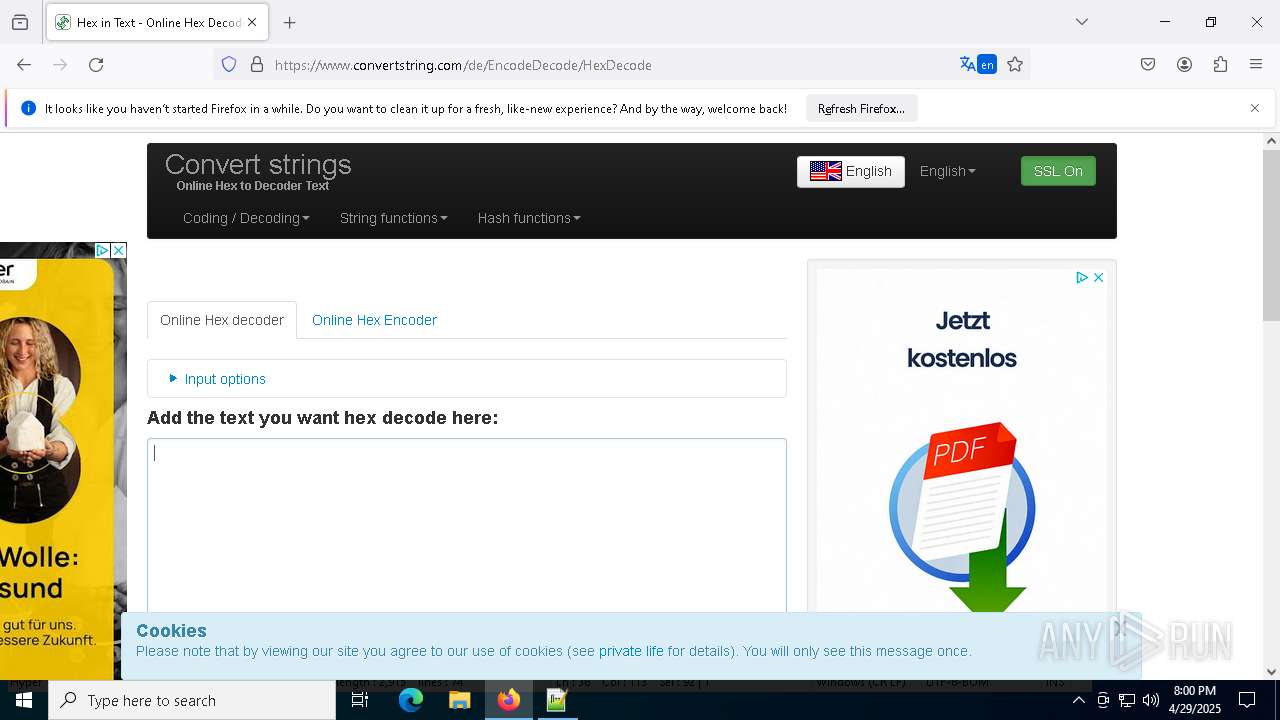The height and width of the screenshot is (720, 1280).
Task: Translate this page icon
Action: [x=978, y=65]
